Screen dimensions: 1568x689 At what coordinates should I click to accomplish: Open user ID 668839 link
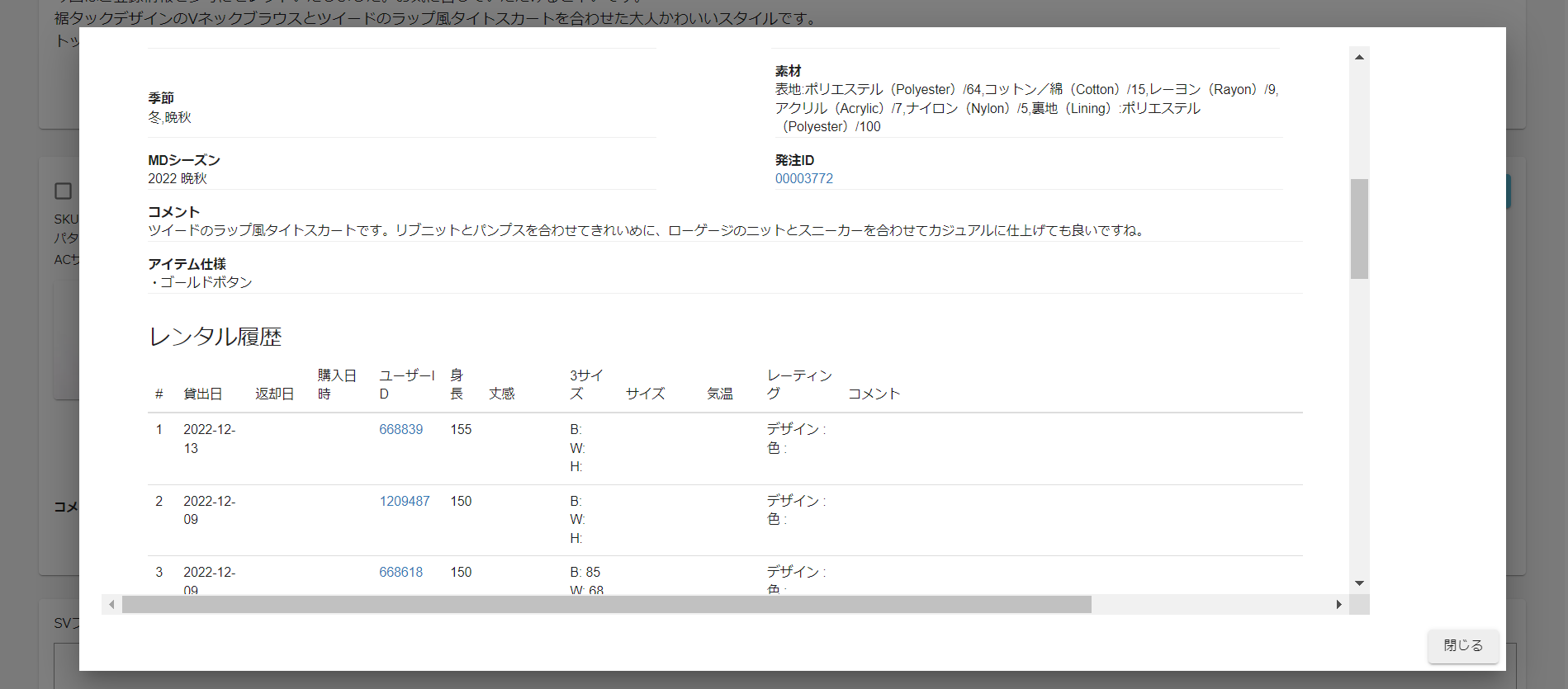(400, 429)
